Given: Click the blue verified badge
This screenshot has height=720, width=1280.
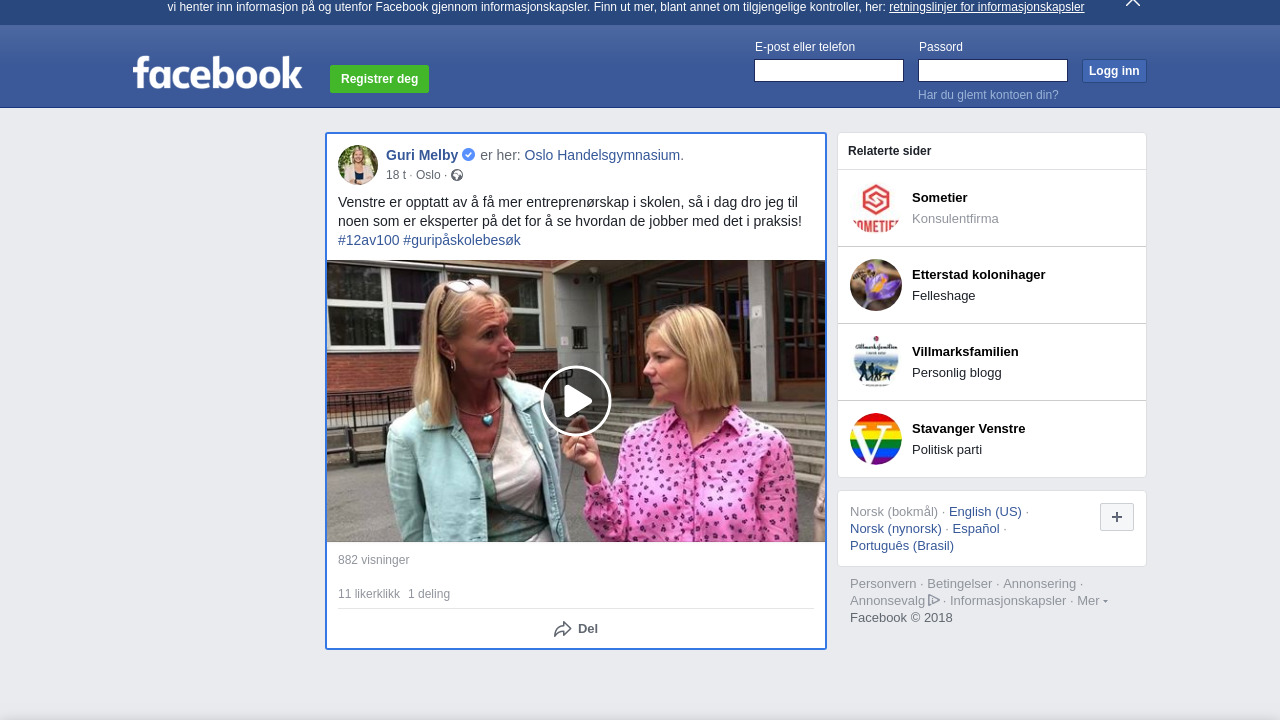Looking at the screenshot, I should coord(468,155).
